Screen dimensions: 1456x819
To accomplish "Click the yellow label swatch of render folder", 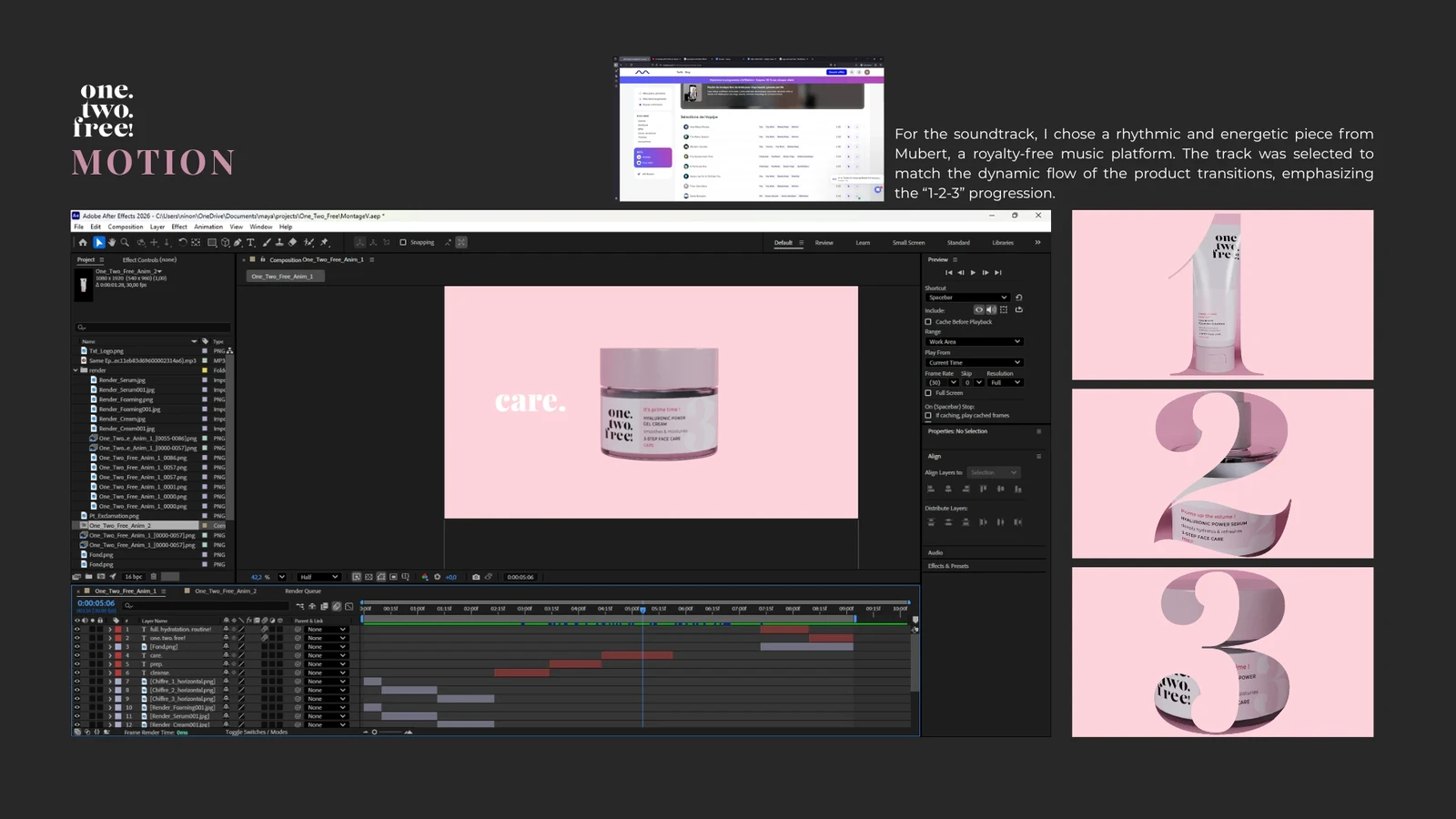I will coord(205,370).
